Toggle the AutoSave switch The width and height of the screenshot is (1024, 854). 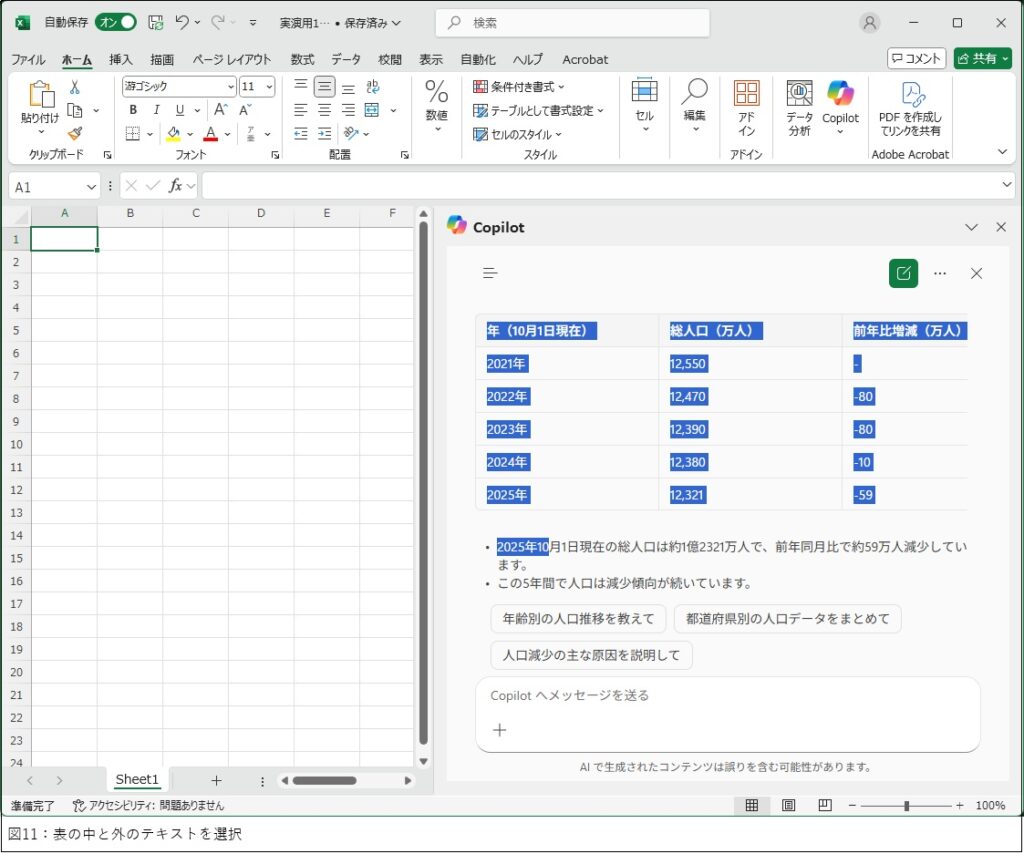(116, 22)
